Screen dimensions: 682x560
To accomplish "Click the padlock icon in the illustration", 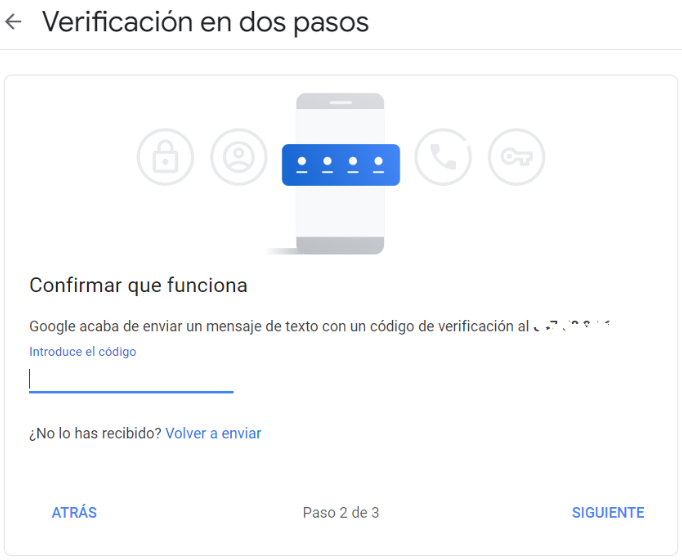I will [165, 157].
